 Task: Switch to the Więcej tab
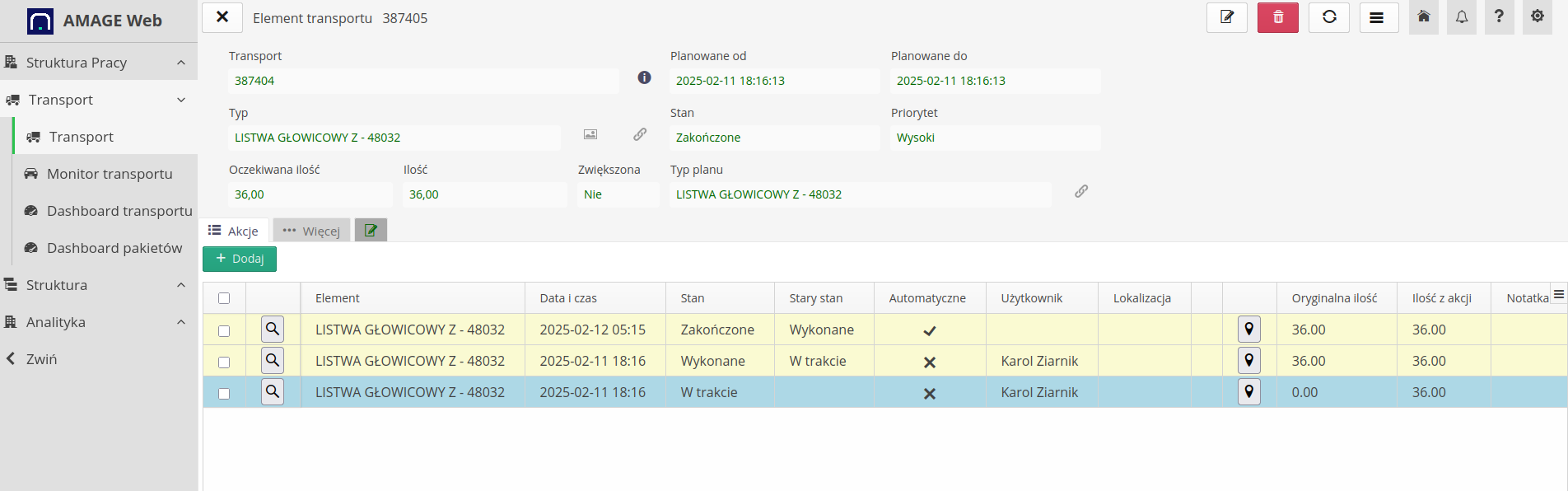312,231
